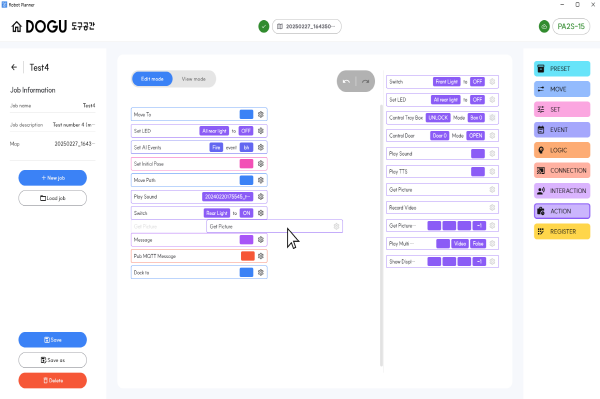Toggle OPEN mode in Control Door block
Viewport: 600px width, 399px height.
click(x=476, y=135)
